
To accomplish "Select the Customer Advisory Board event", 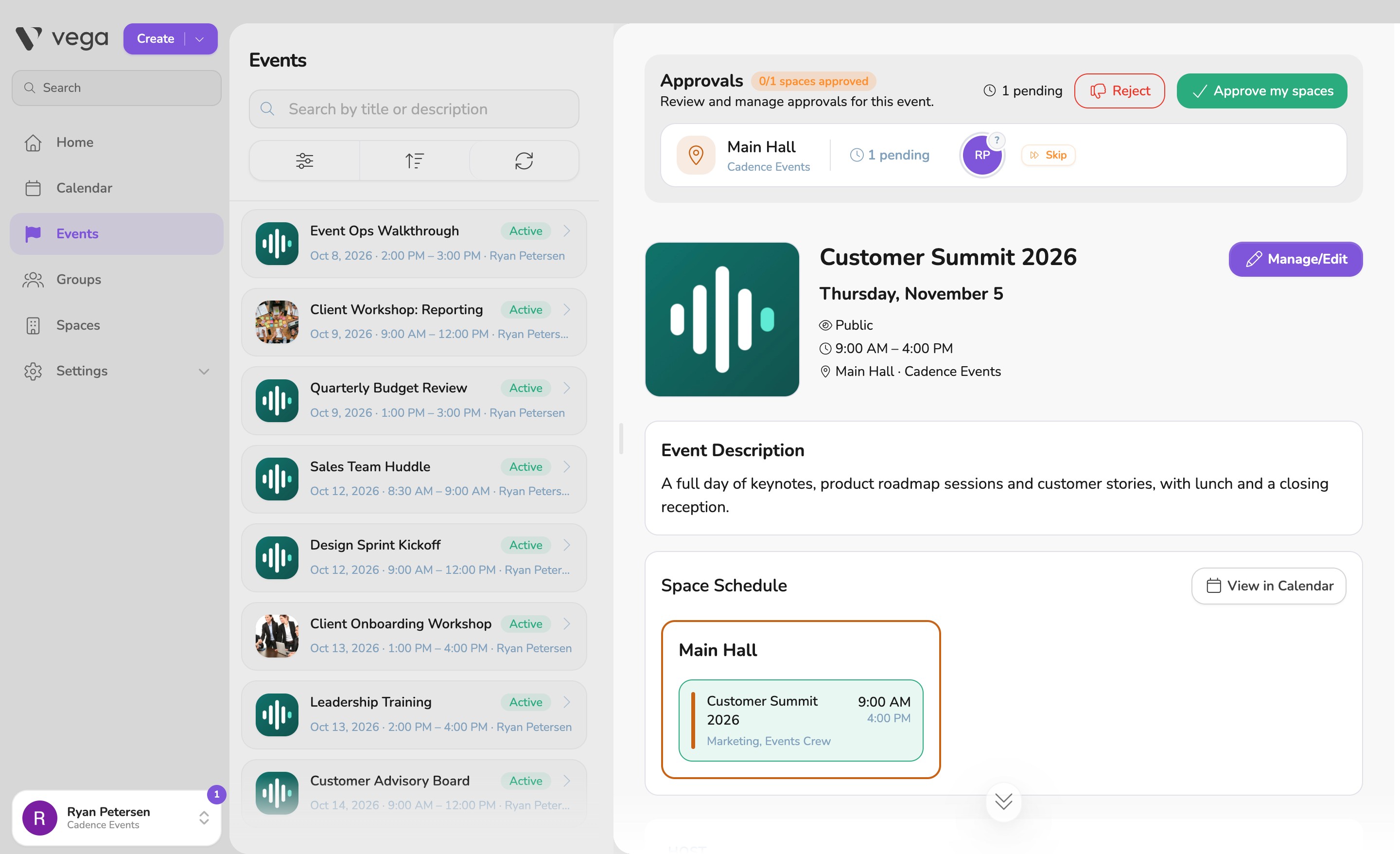I will tap(414, 793).
